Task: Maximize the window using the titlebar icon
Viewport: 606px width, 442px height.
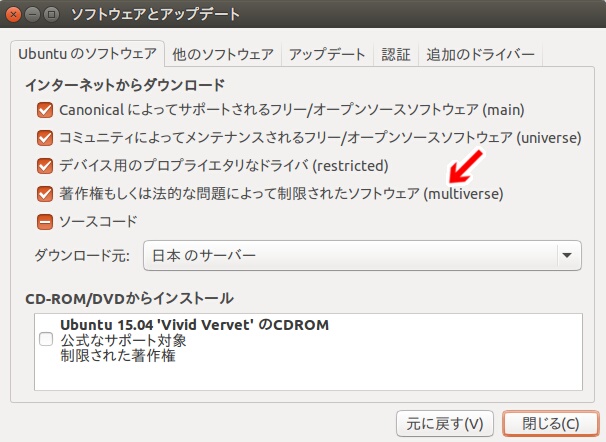Action: coord(51,15)
